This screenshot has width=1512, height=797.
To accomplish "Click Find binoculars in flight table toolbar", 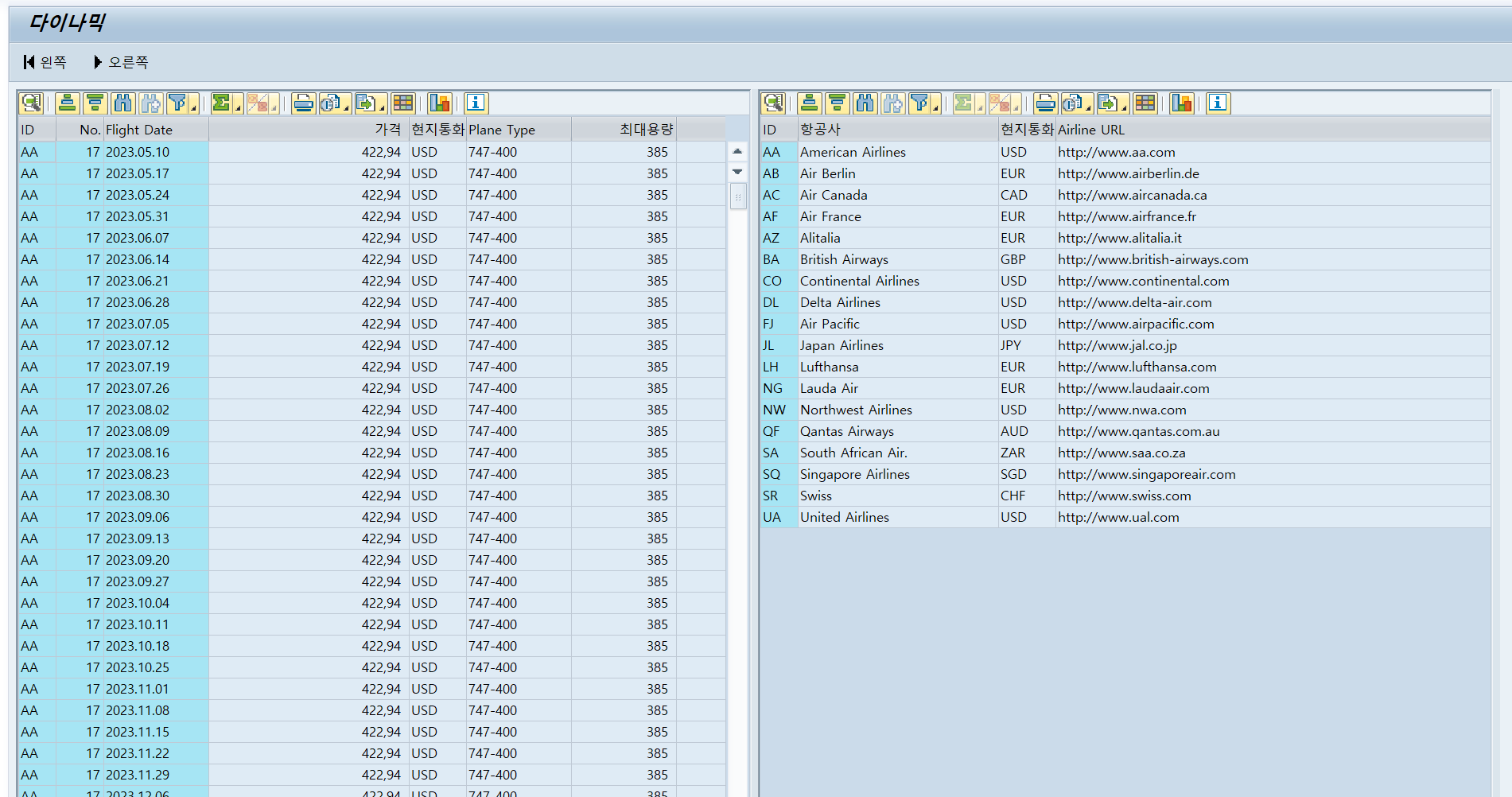I will pos(123,103).
